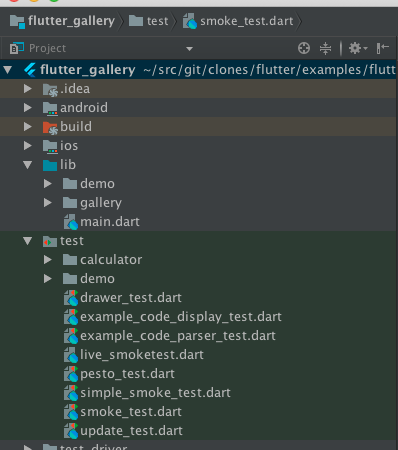This screenshot has width=398, height=450.
Task: Select the flutter_gallery root label
Action: click(x=88, y=70)
